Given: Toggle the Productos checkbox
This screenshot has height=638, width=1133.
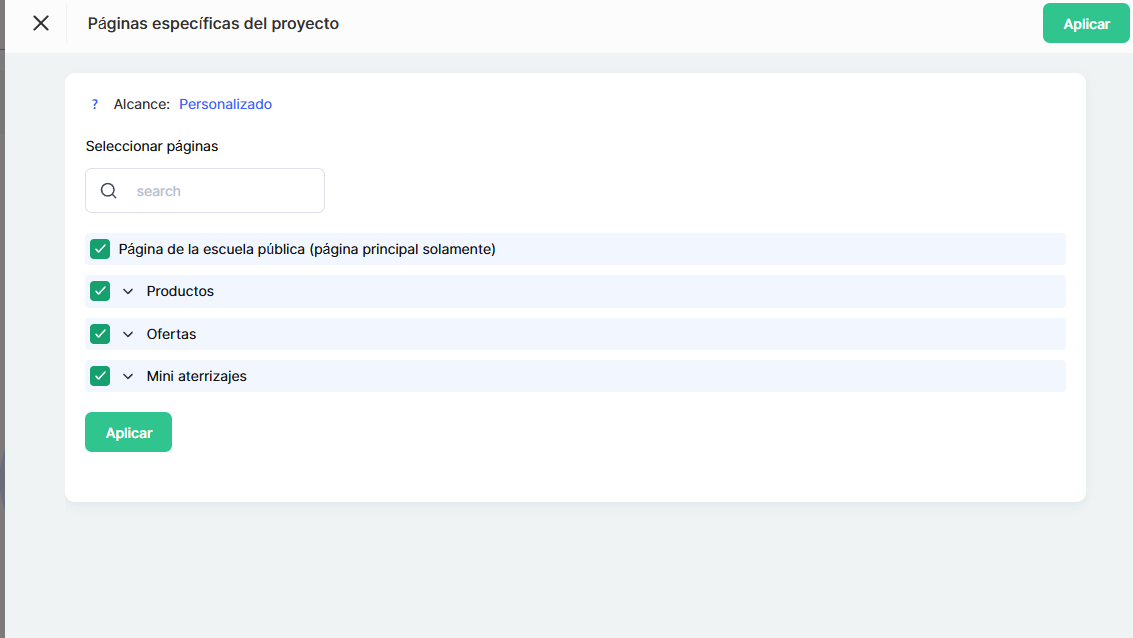Looking at the screenshot, I should pyautogui.click(x=100, y=291).
